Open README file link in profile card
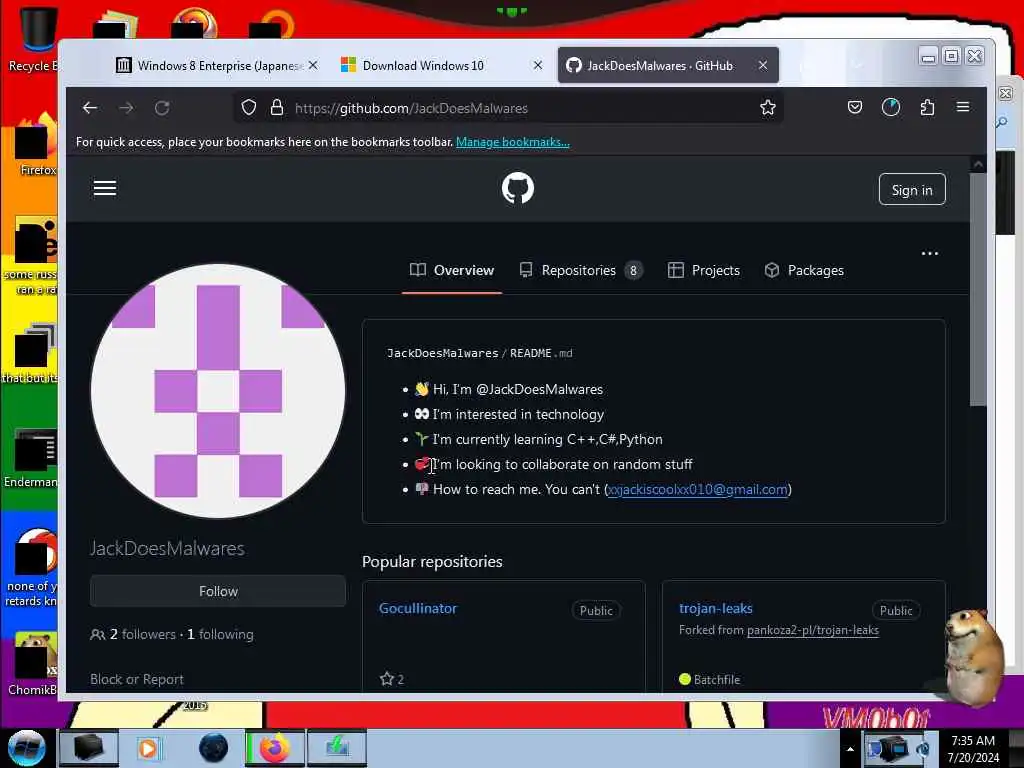 click(541, 353)
